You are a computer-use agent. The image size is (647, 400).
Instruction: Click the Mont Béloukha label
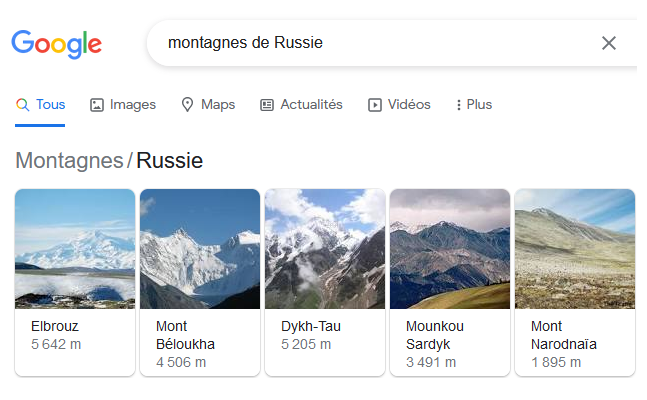point(186,335)
